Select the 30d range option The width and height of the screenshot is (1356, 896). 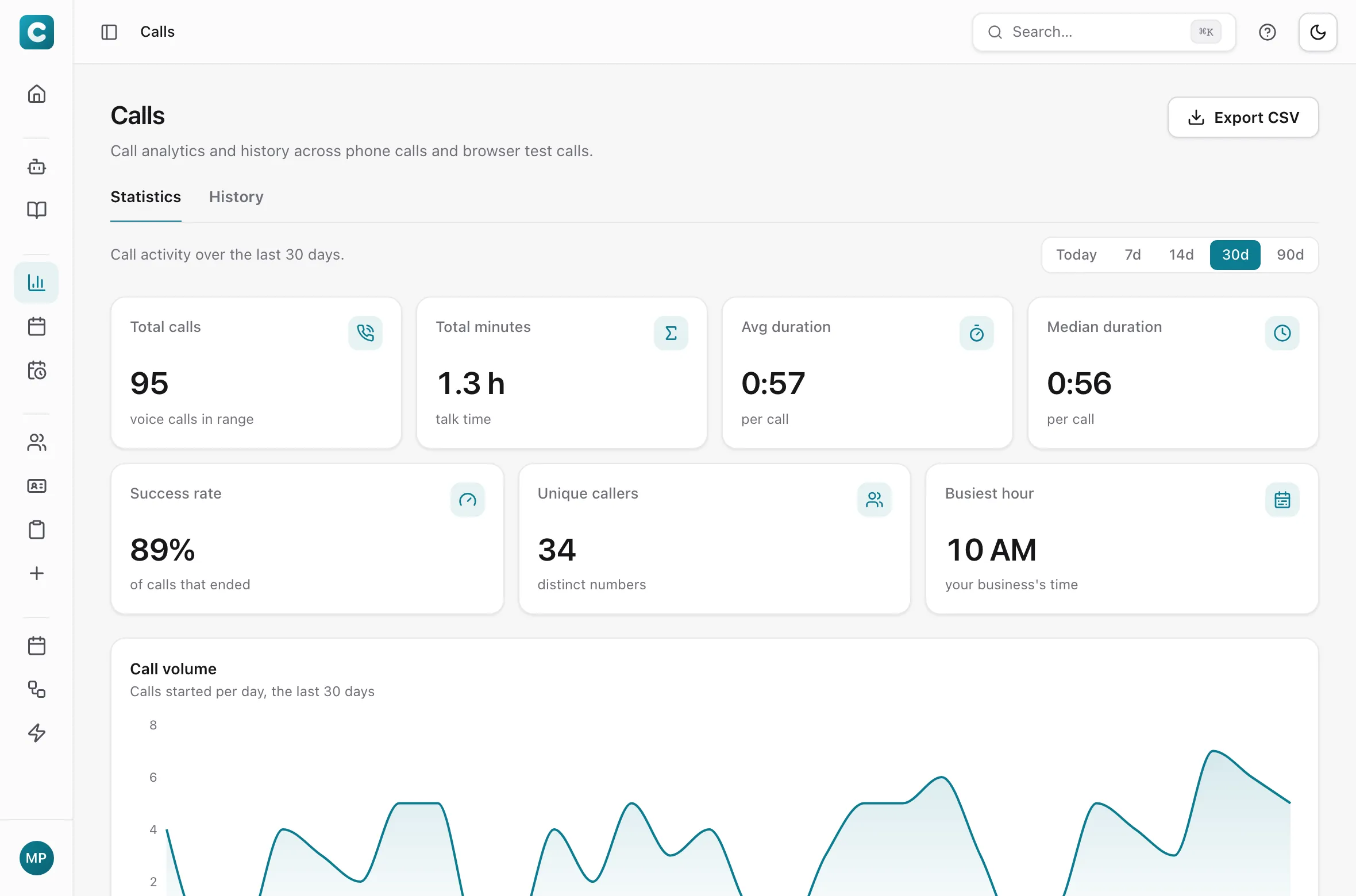click(x=1235, y=255)
